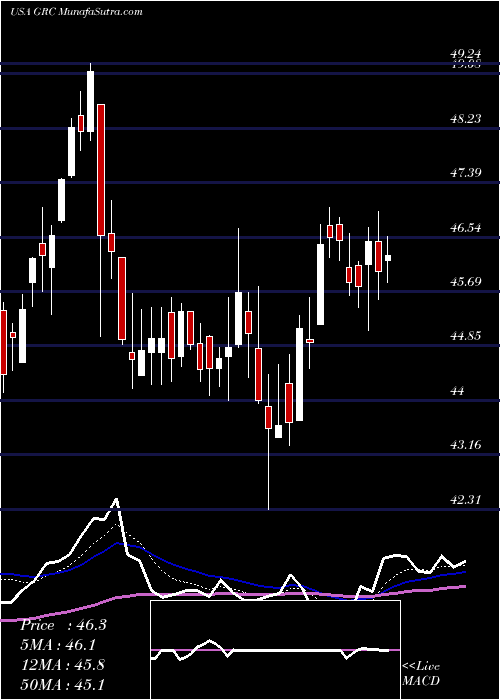Click the '12MA : 45.8' readout
500x700 pixels.
(63, 665)
